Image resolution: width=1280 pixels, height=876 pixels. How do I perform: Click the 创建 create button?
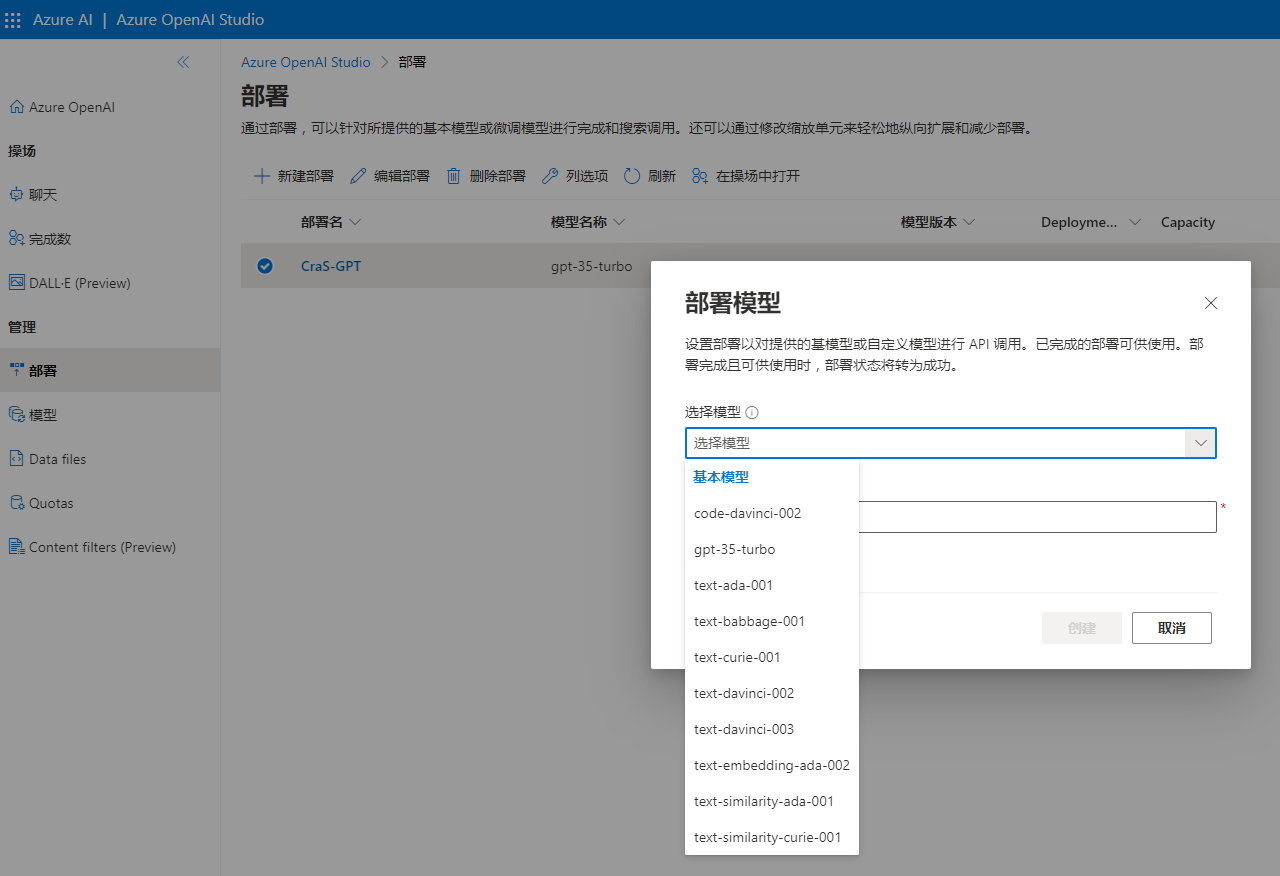pos(1082,628)
